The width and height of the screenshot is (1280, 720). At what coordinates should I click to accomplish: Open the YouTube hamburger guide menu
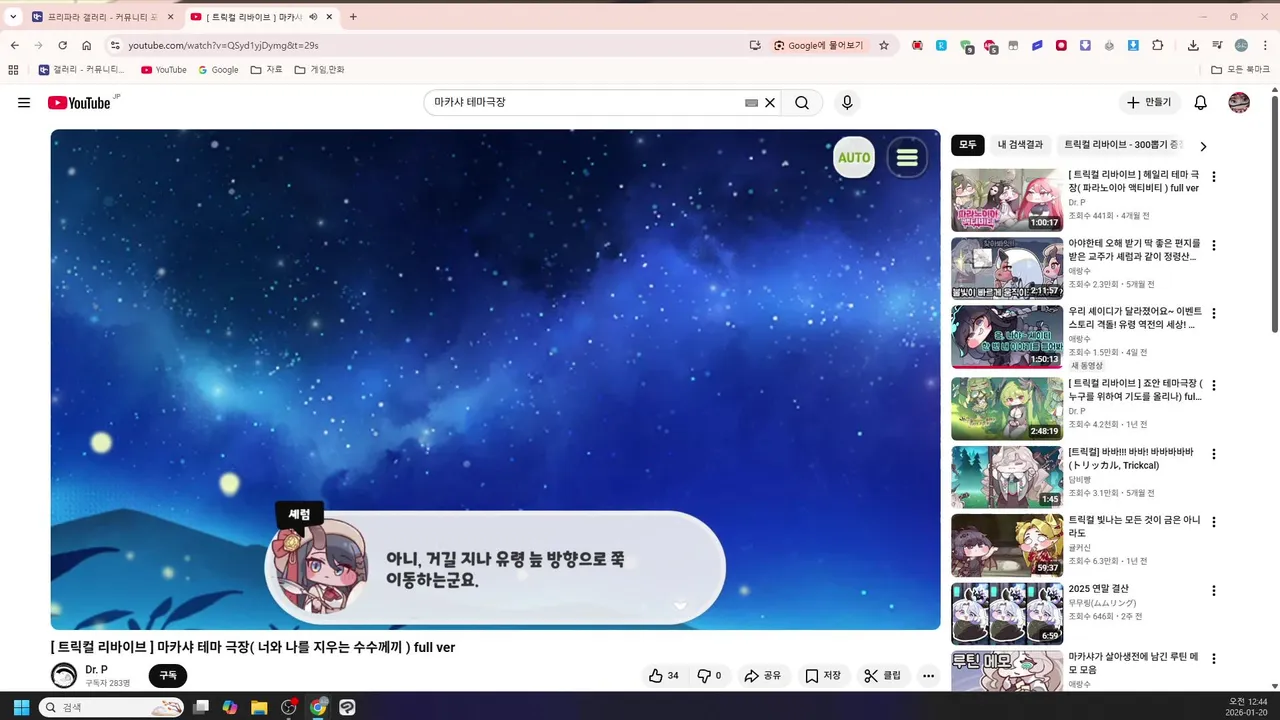(x=24, y=103)
